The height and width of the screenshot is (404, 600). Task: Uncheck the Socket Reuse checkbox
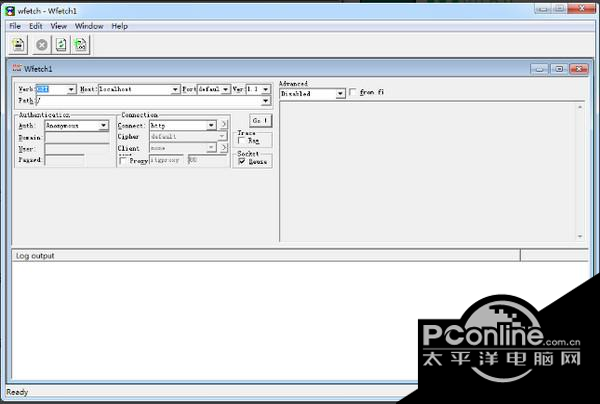coord(242,161)
